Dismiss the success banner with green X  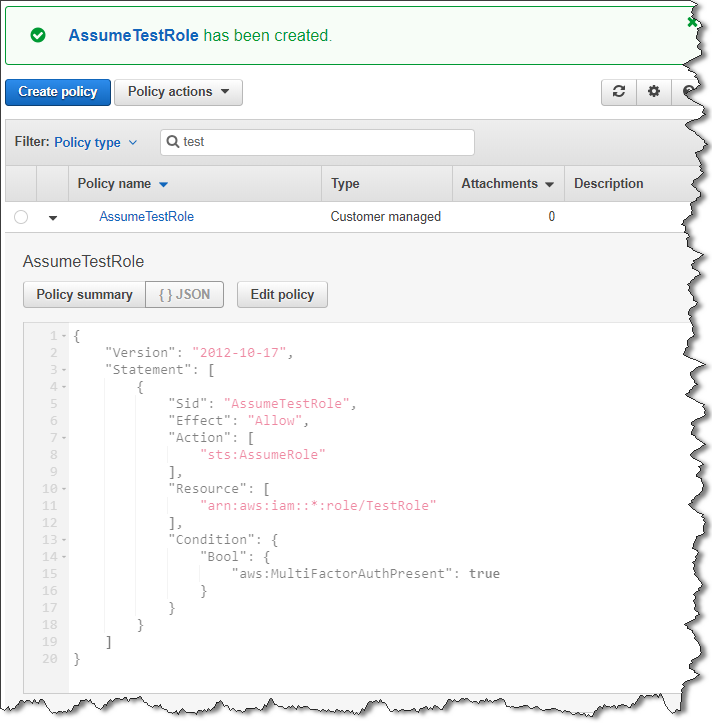click(x=692, y=22)
